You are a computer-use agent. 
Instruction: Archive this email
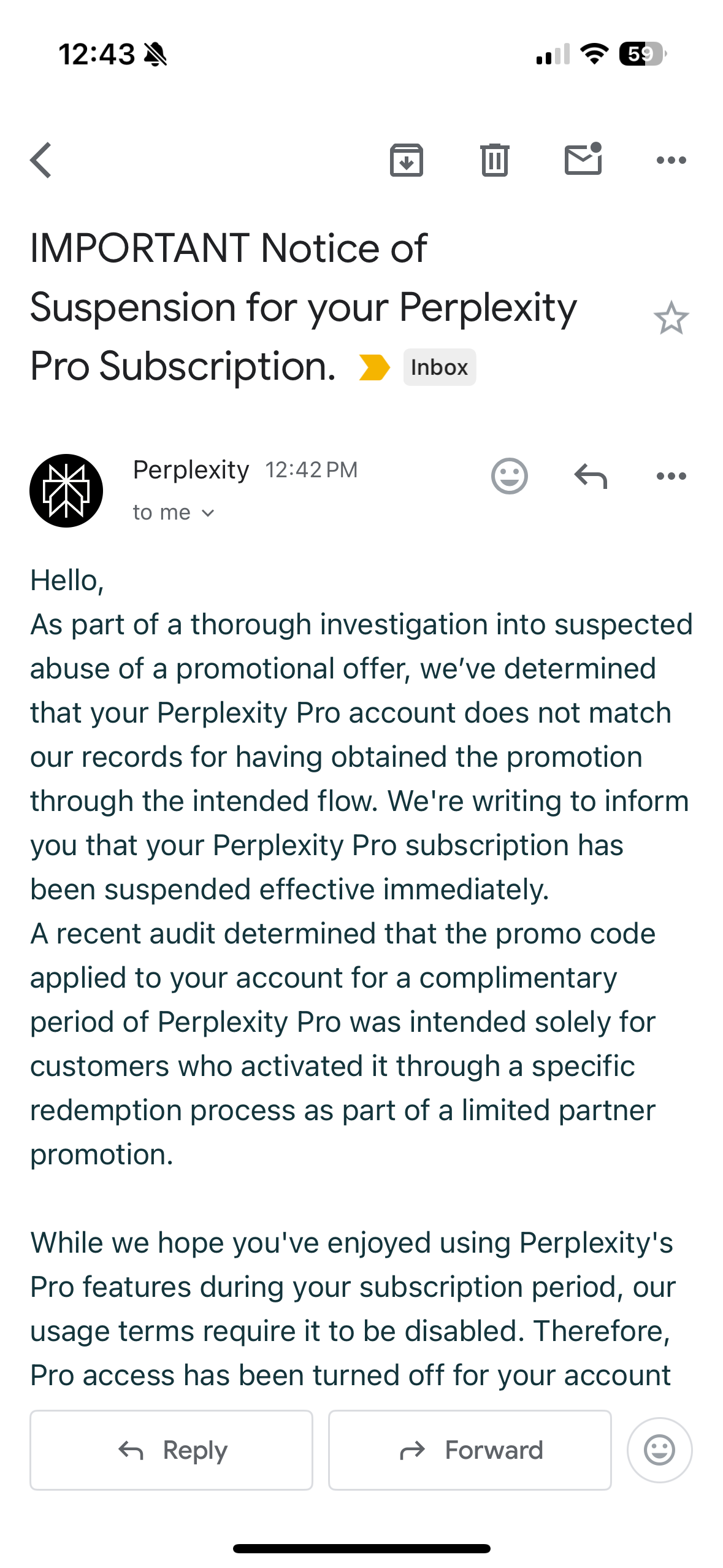[407, 160]
